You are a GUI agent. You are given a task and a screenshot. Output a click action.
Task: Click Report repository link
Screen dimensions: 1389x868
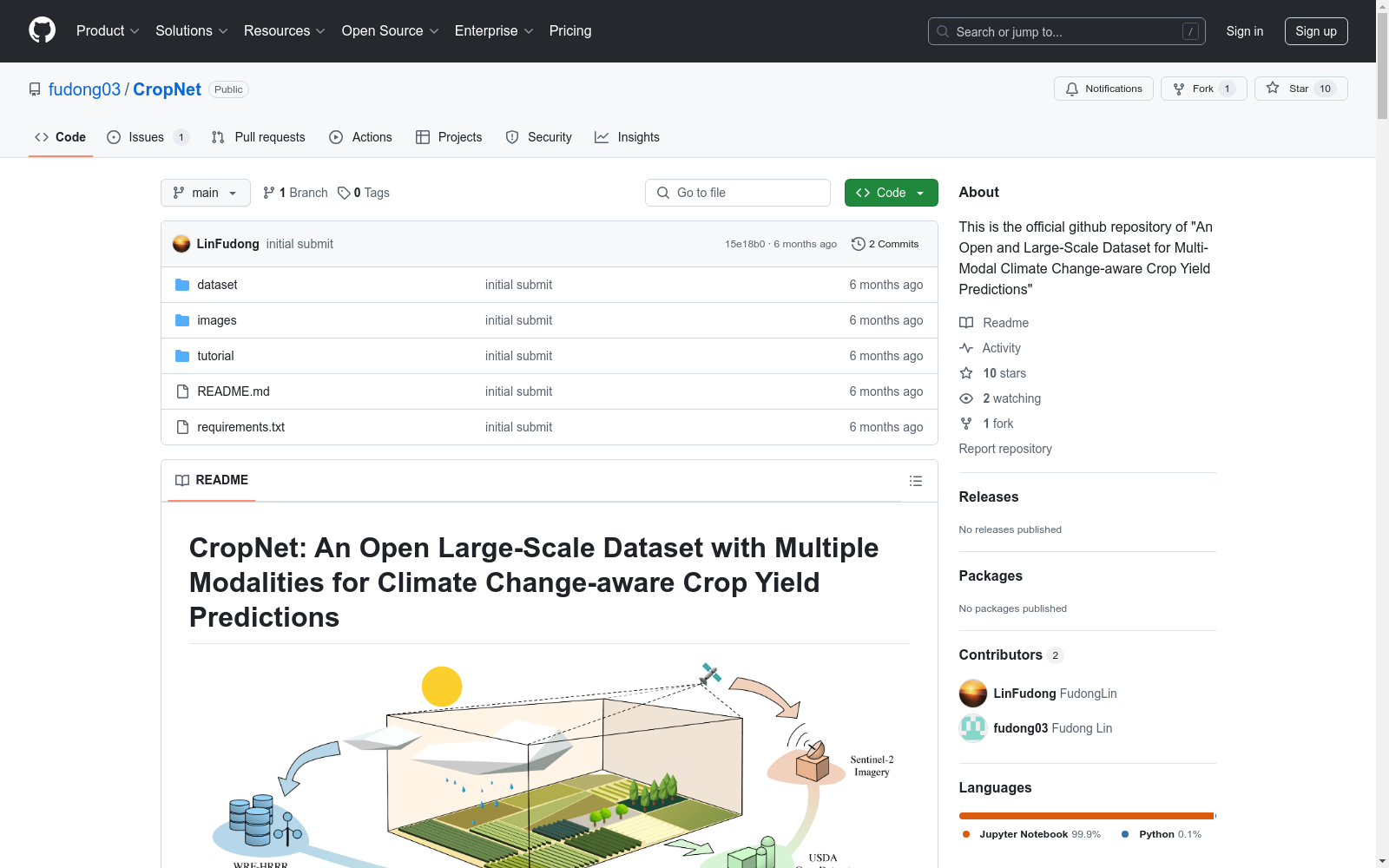1005,449
